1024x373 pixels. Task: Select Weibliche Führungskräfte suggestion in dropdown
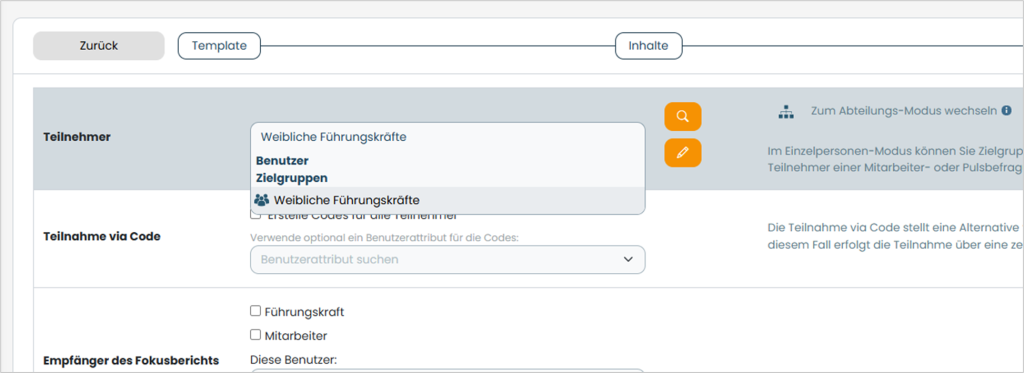click(447, 200)
